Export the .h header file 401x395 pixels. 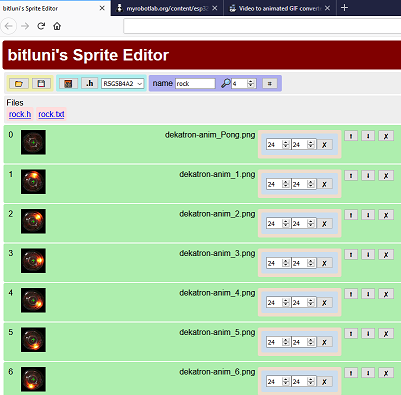(x=90, y=83)
